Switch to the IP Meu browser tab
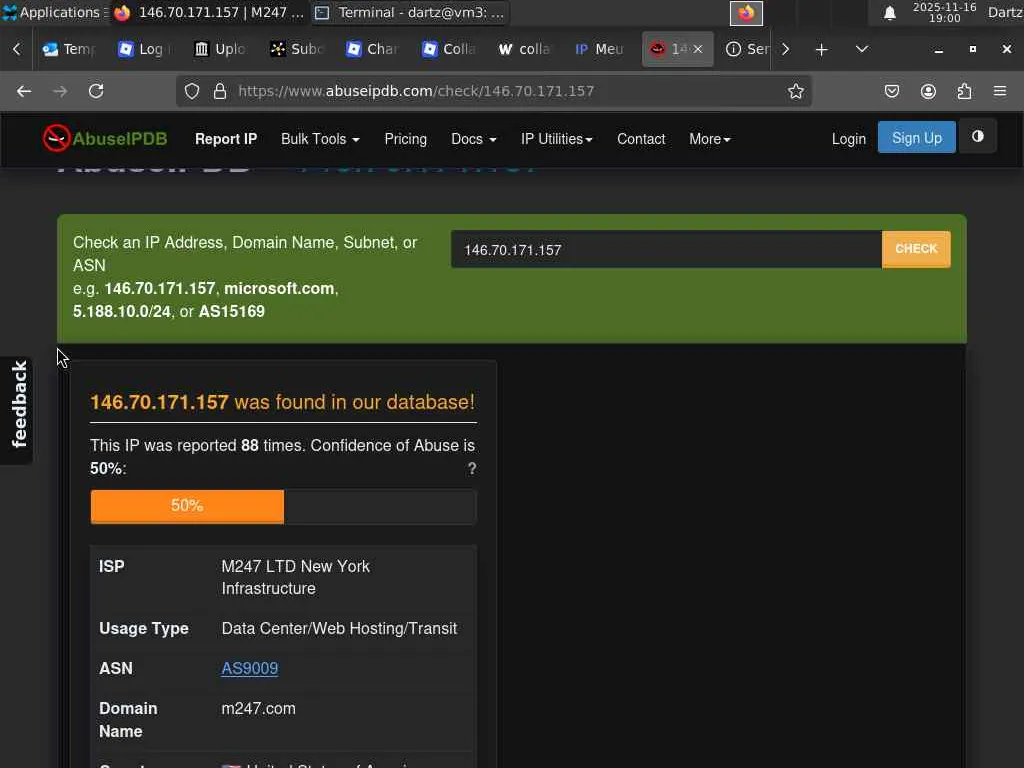The height and width of the screenshot is (768, 1024). click(x=601, y=49)
